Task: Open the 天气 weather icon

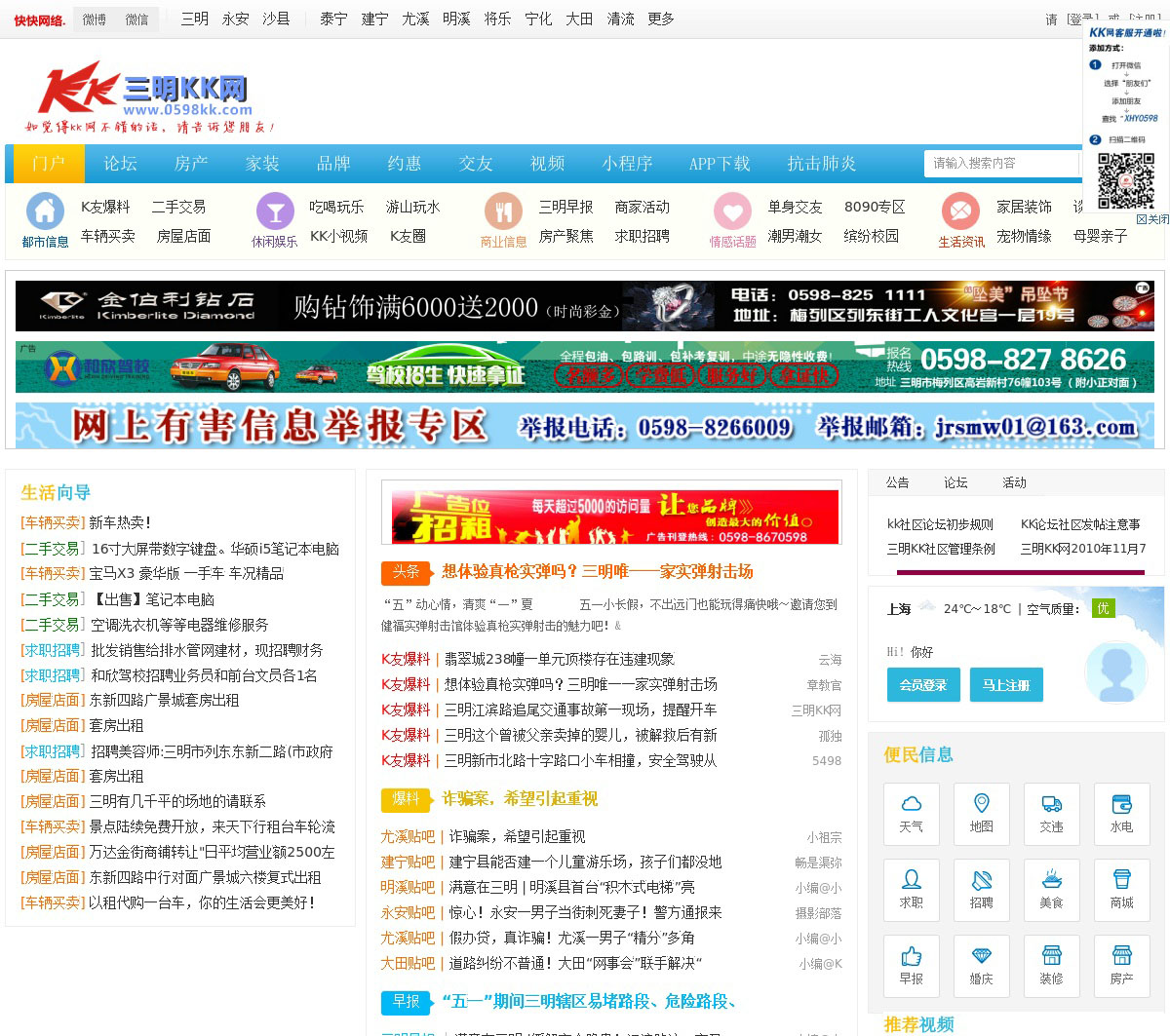Action: [911, 805]
